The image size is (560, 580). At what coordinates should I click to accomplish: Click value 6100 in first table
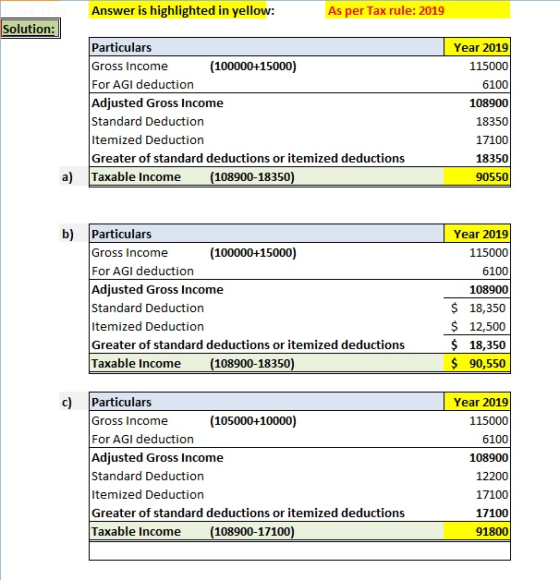(495, 84)
